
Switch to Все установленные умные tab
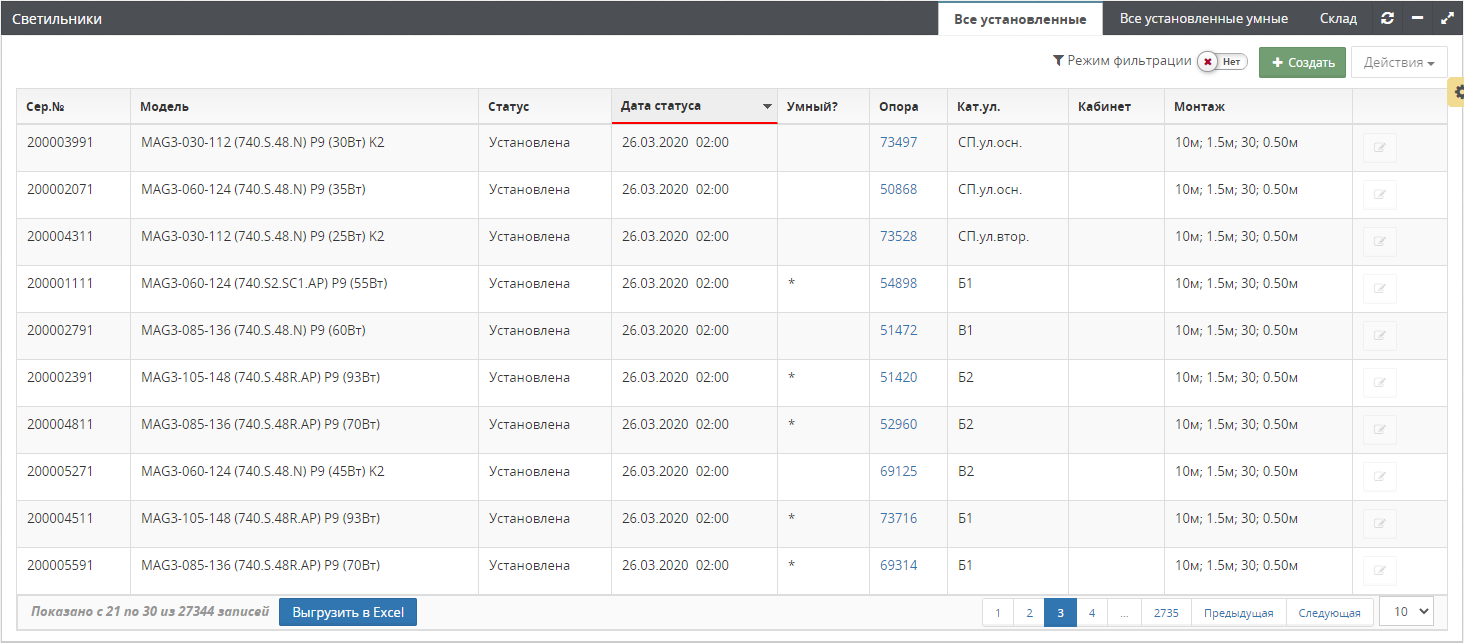pos(1203,19)
